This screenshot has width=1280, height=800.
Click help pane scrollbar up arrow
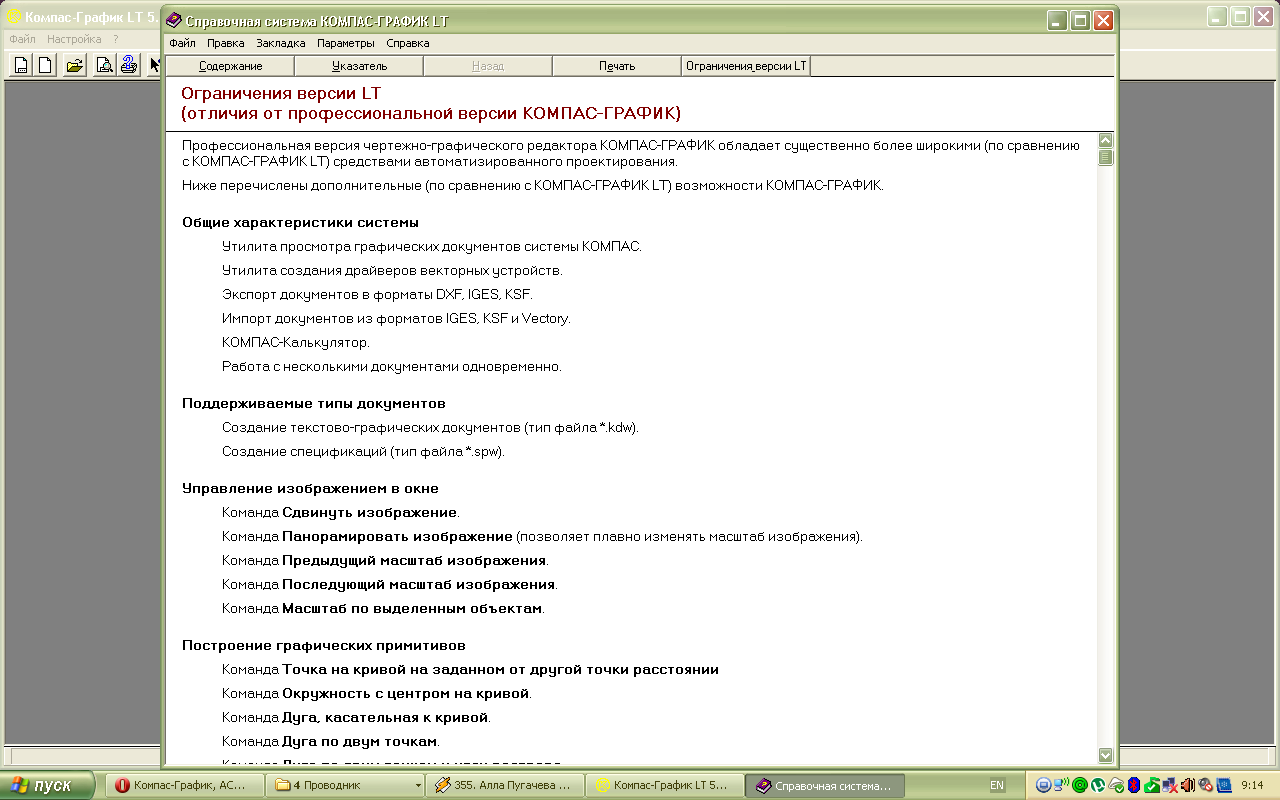[1105, 141]
